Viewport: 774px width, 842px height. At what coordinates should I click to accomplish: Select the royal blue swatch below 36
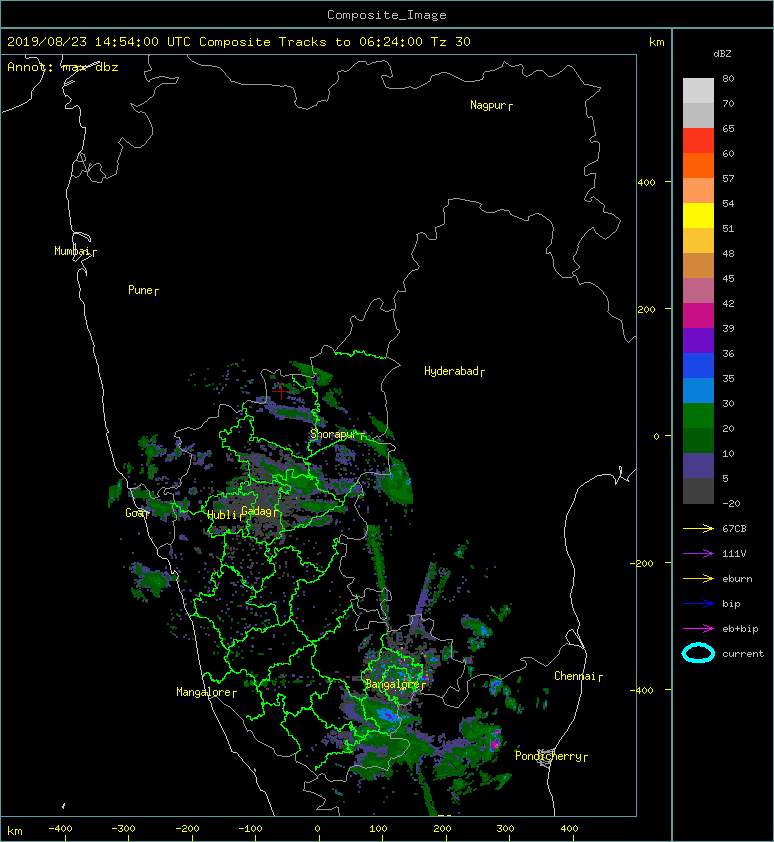click(x=698, y=366)
